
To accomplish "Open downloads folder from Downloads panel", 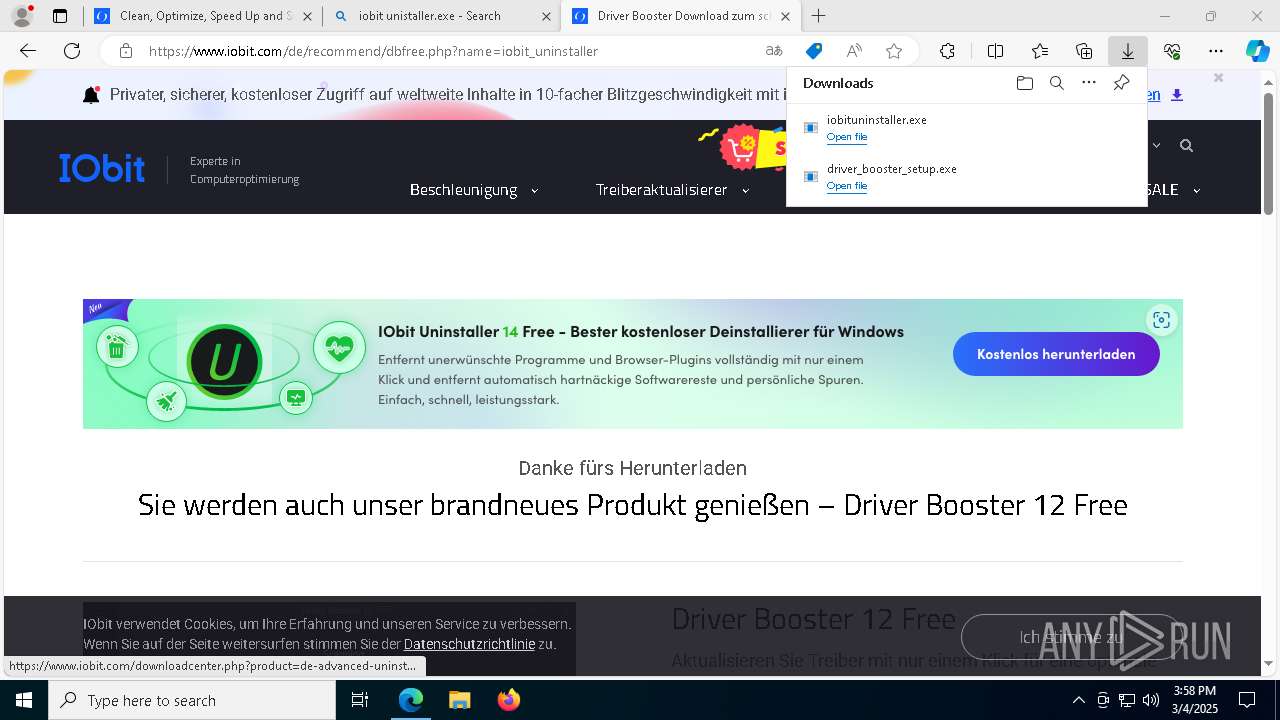I will [1024, 83].
